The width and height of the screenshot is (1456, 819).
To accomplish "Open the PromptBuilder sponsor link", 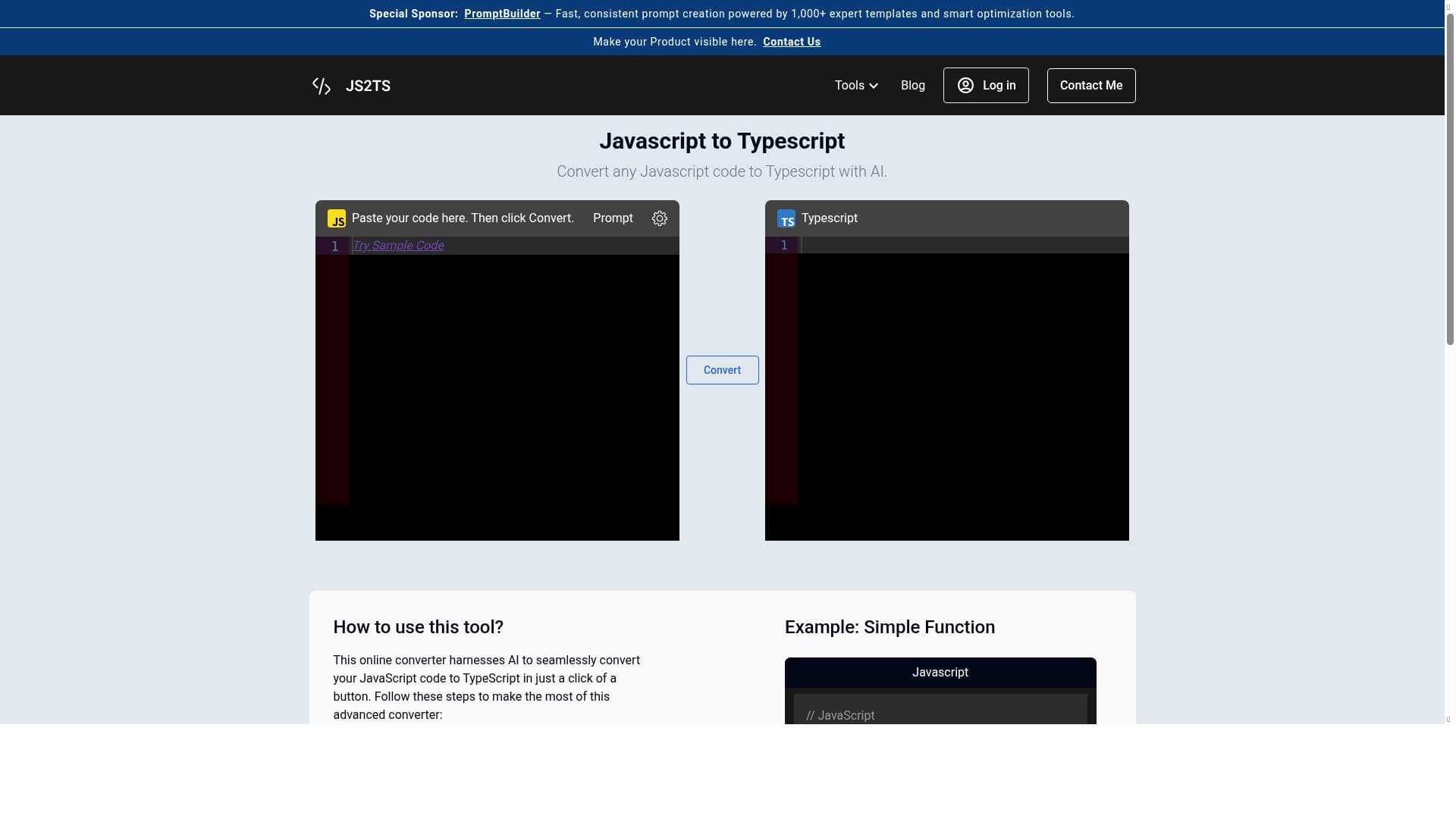I will coord(502,14).
